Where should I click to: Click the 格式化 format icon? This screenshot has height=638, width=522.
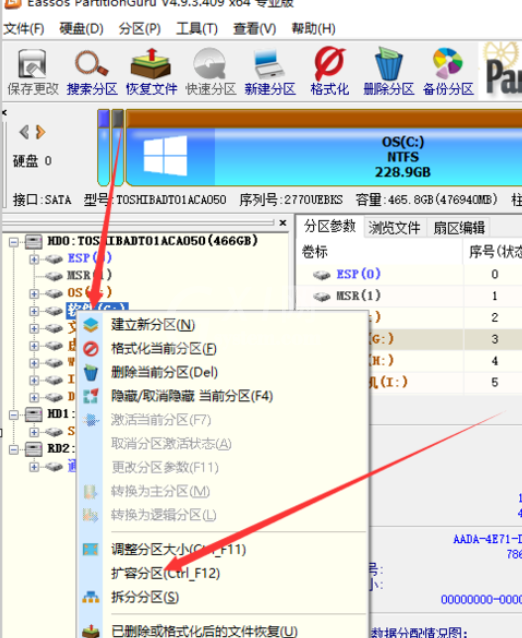(x=329, y=72)
